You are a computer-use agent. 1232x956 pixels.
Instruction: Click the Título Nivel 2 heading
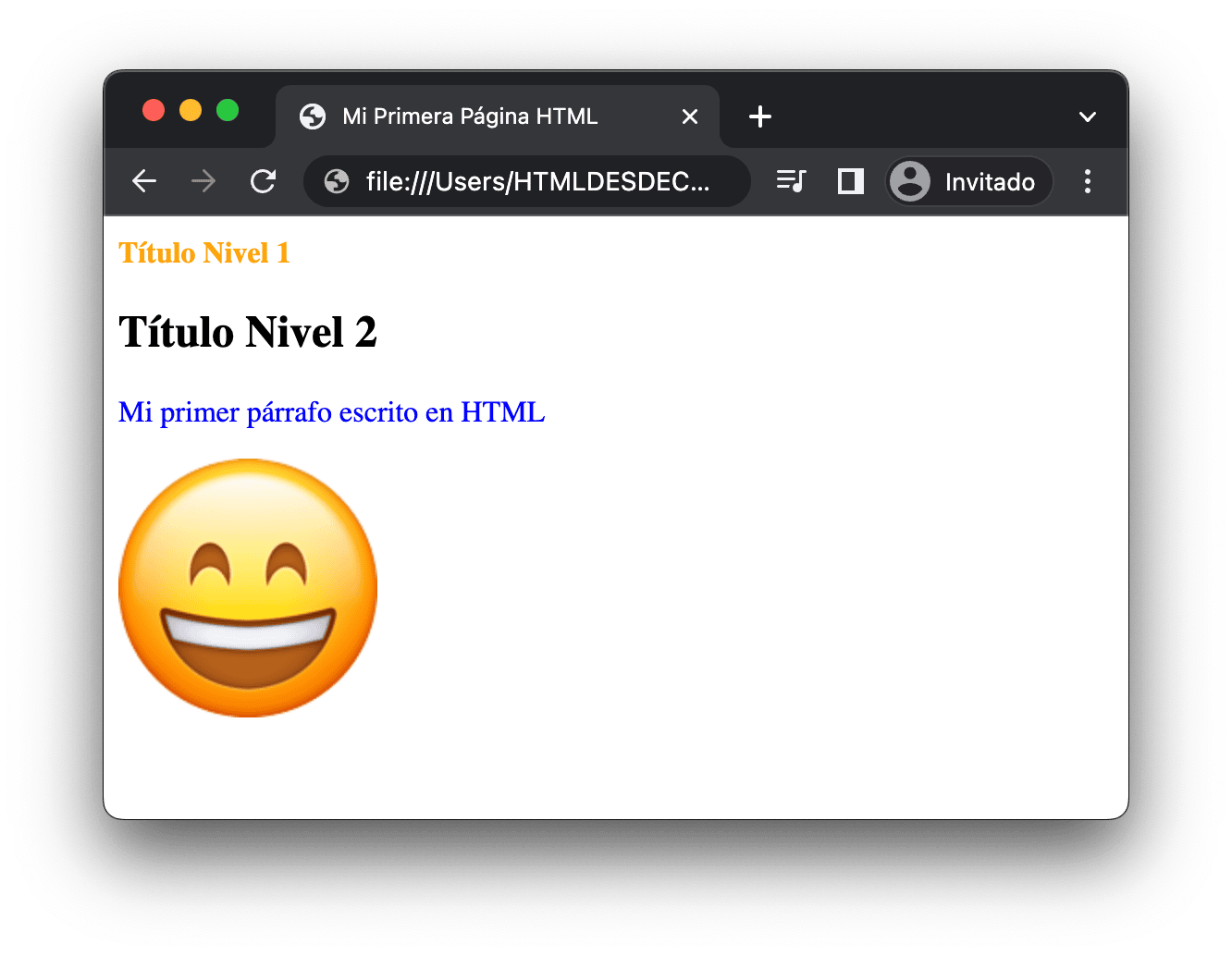point(248,332)
